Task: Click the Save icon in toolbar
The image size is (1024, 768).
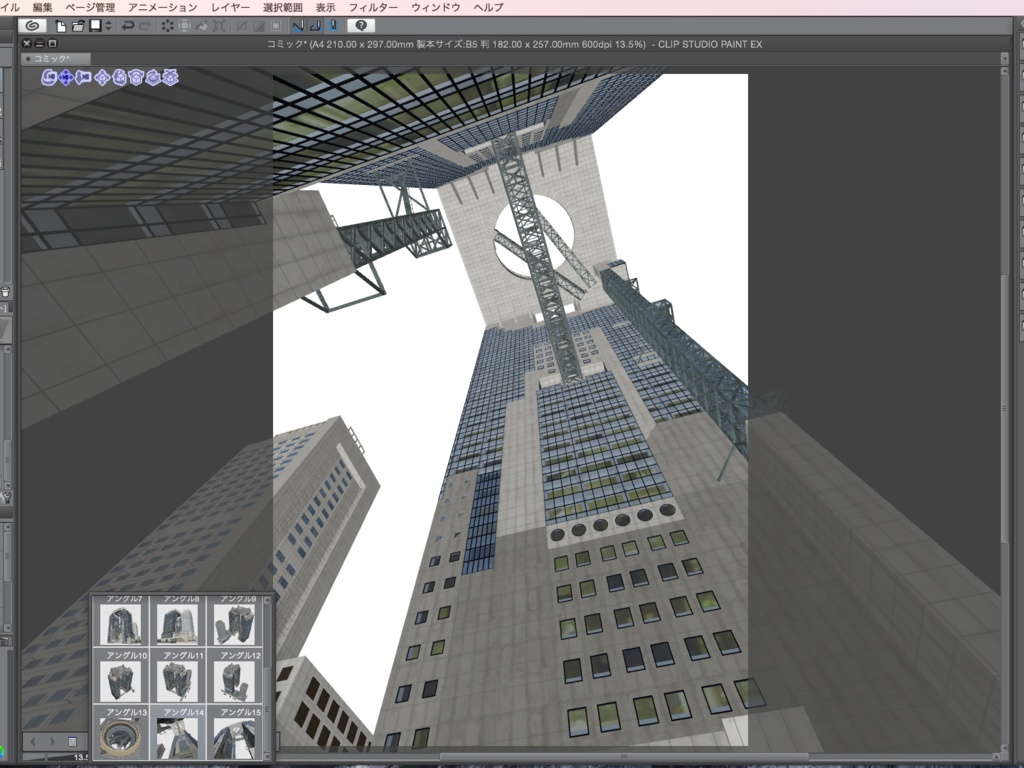Action: [95, 25]
